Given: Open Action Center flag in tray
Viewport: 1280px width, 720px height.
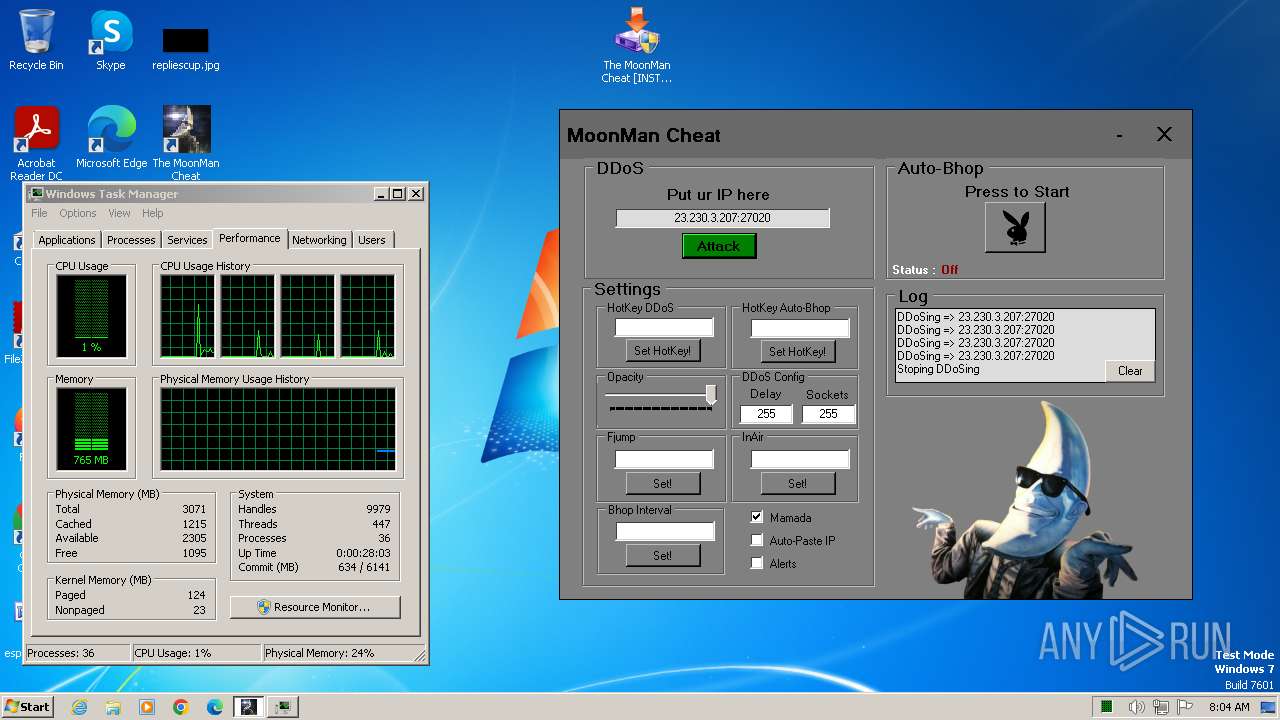Looking at the screenshot, I should [x=1186, y=707].
